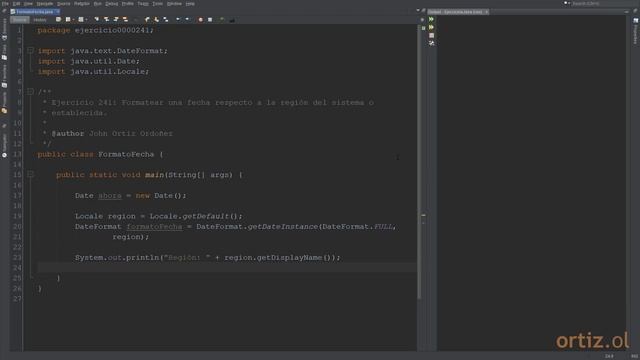Click the Find Selection toolbar icon
This screenshot has width=640, height=360.
pos(96,19)
